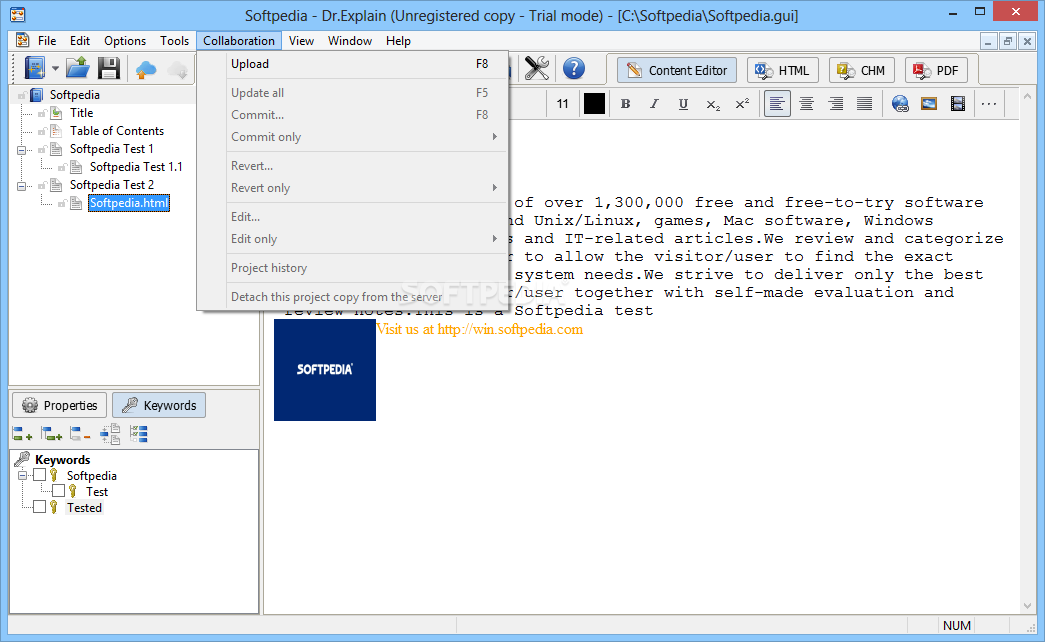Toggle subscript formatting

(x=713, y=105)
